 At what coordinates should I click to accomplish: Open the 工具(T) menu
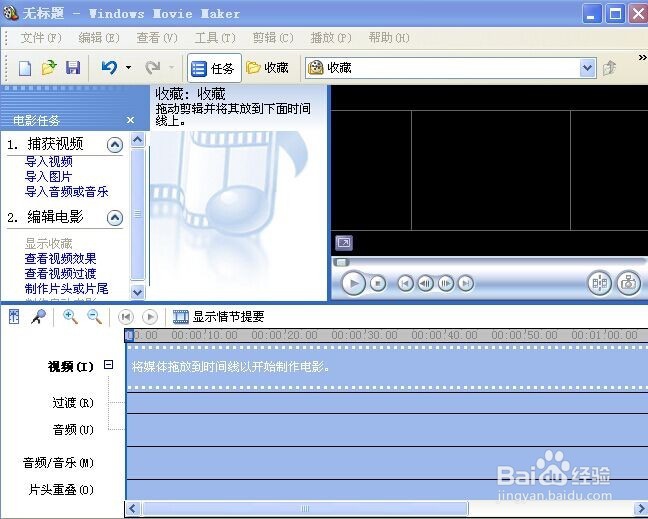pos(215,38)
